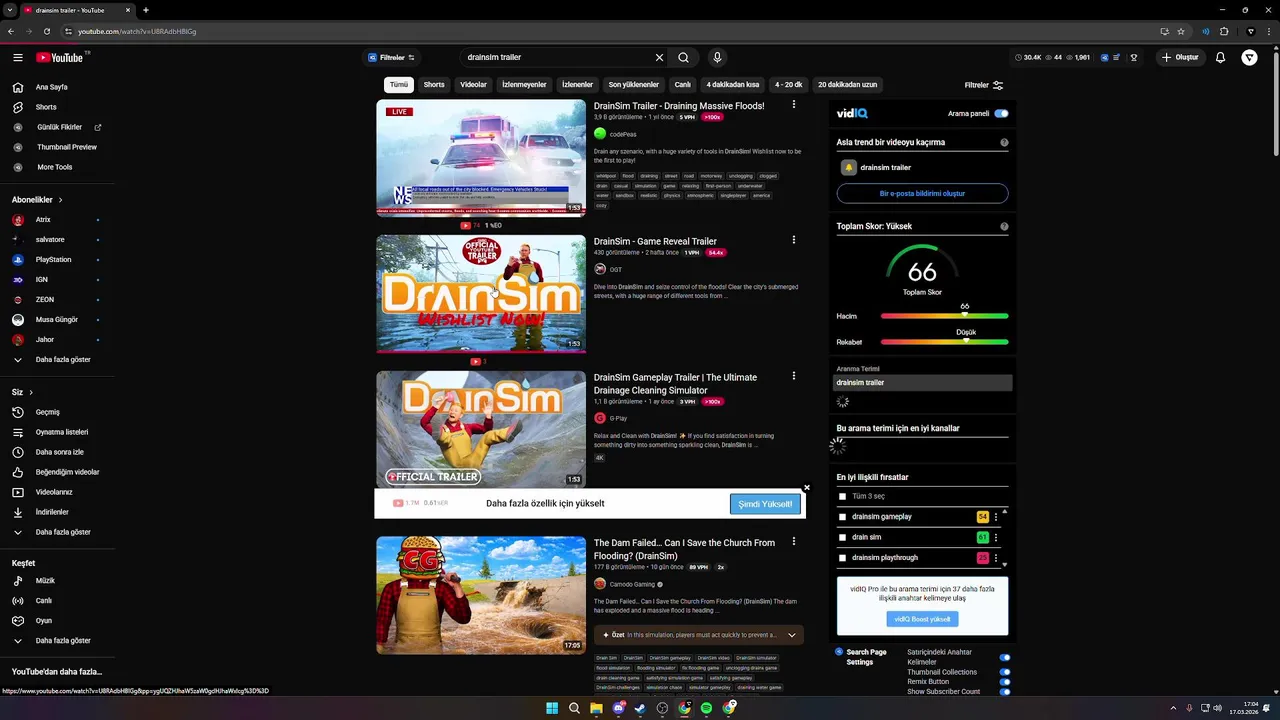
Task: Open more options for DrainSim Gameplay Trailer video
Action: [x=794, y=376]
